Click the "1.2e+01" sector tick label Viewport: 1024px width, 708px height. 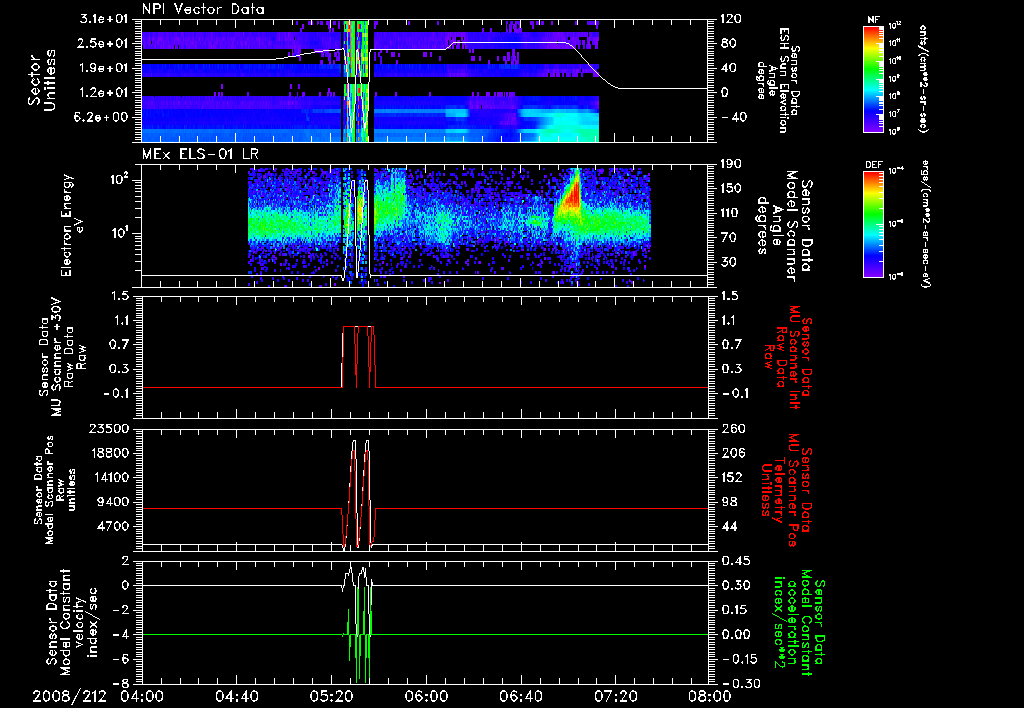[105, 93]
